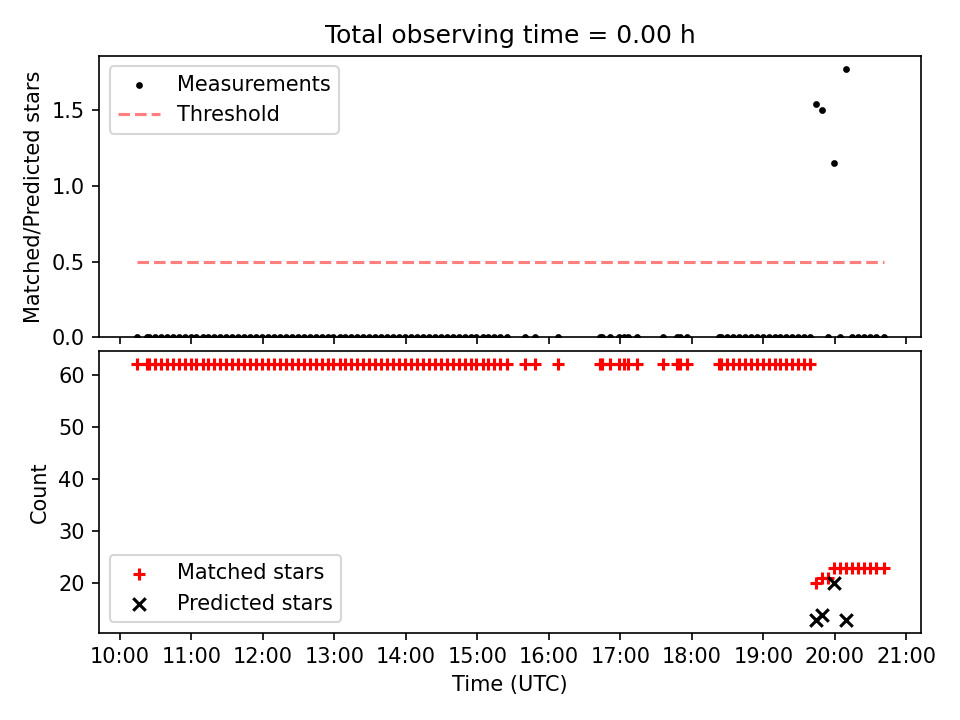960x720 pixels.
Task: Click the '60' tick on Count axis
Action: pos(72,375)
